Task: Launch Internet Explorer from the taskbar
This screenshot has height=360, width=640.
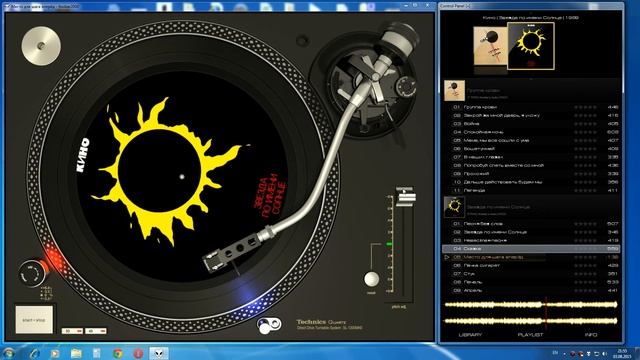Action: tap(34, 353)
